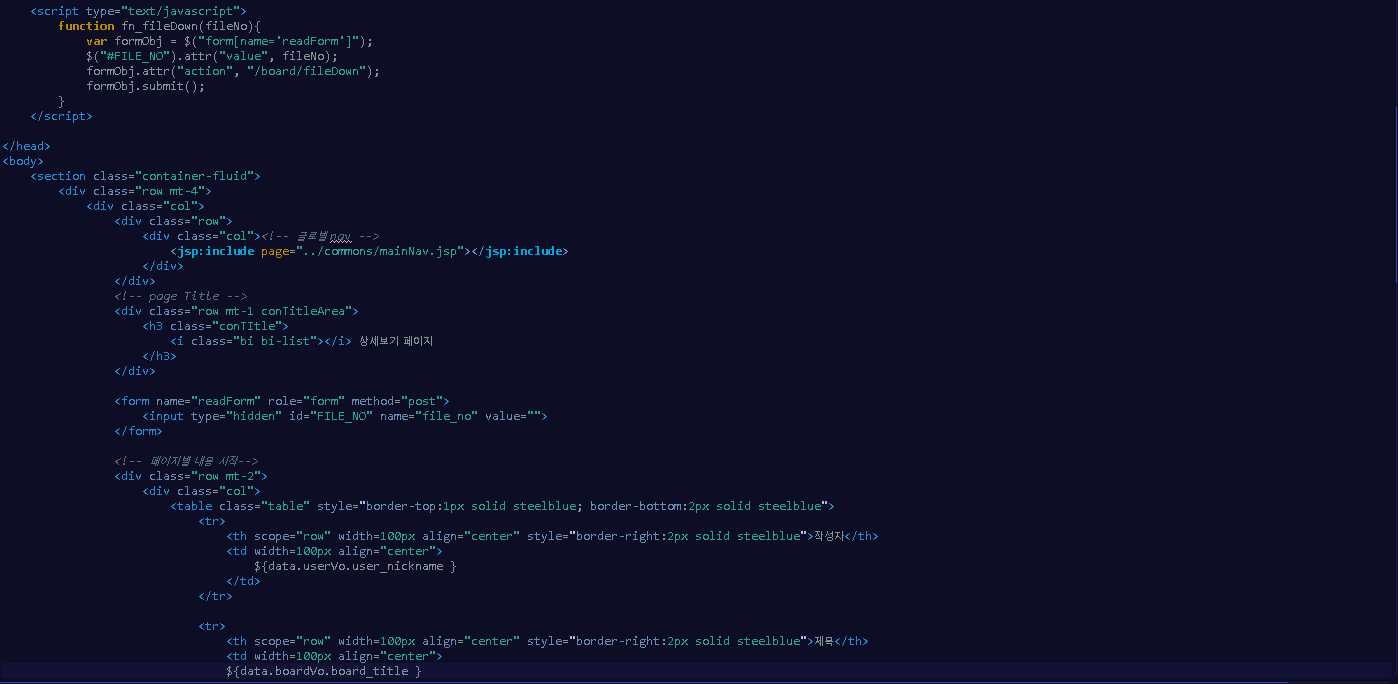Click the opening <body> tag
Viewport: 1398px width, 684px height.
[x=23, y=161]
